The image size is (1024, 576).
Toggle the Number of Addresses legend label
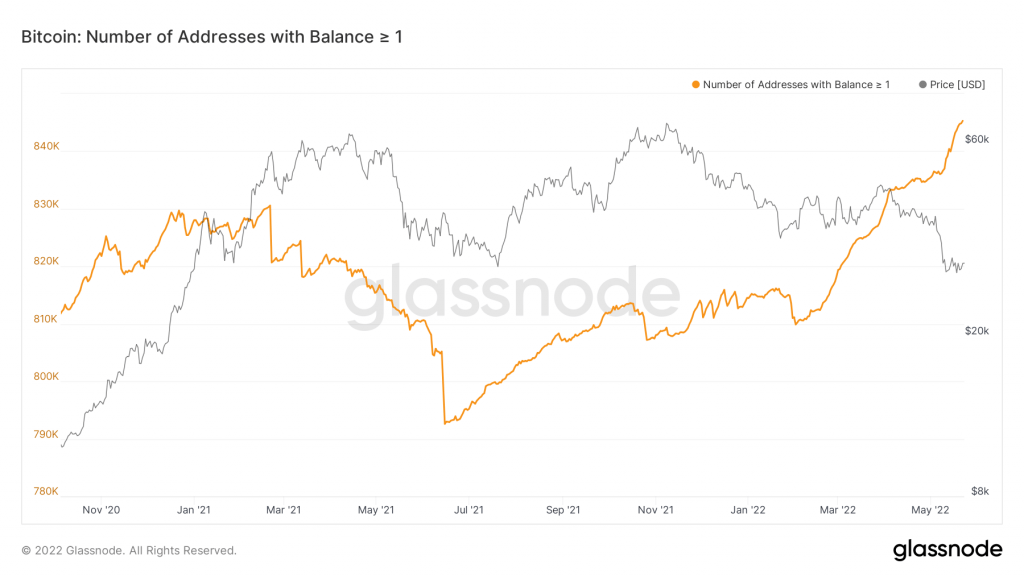(x=796, y=85)
